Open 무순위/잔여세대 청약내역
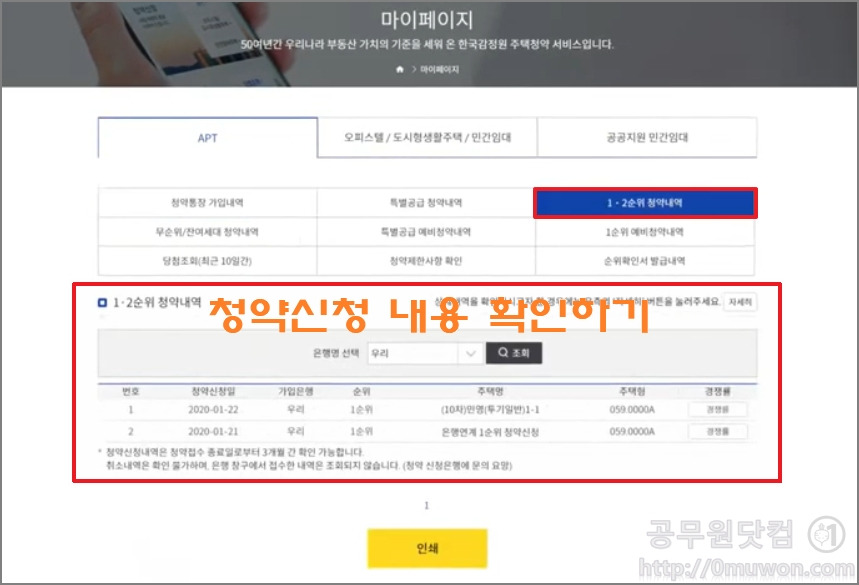The height and width of the screenshot is (585, 859). click(208, 232)
